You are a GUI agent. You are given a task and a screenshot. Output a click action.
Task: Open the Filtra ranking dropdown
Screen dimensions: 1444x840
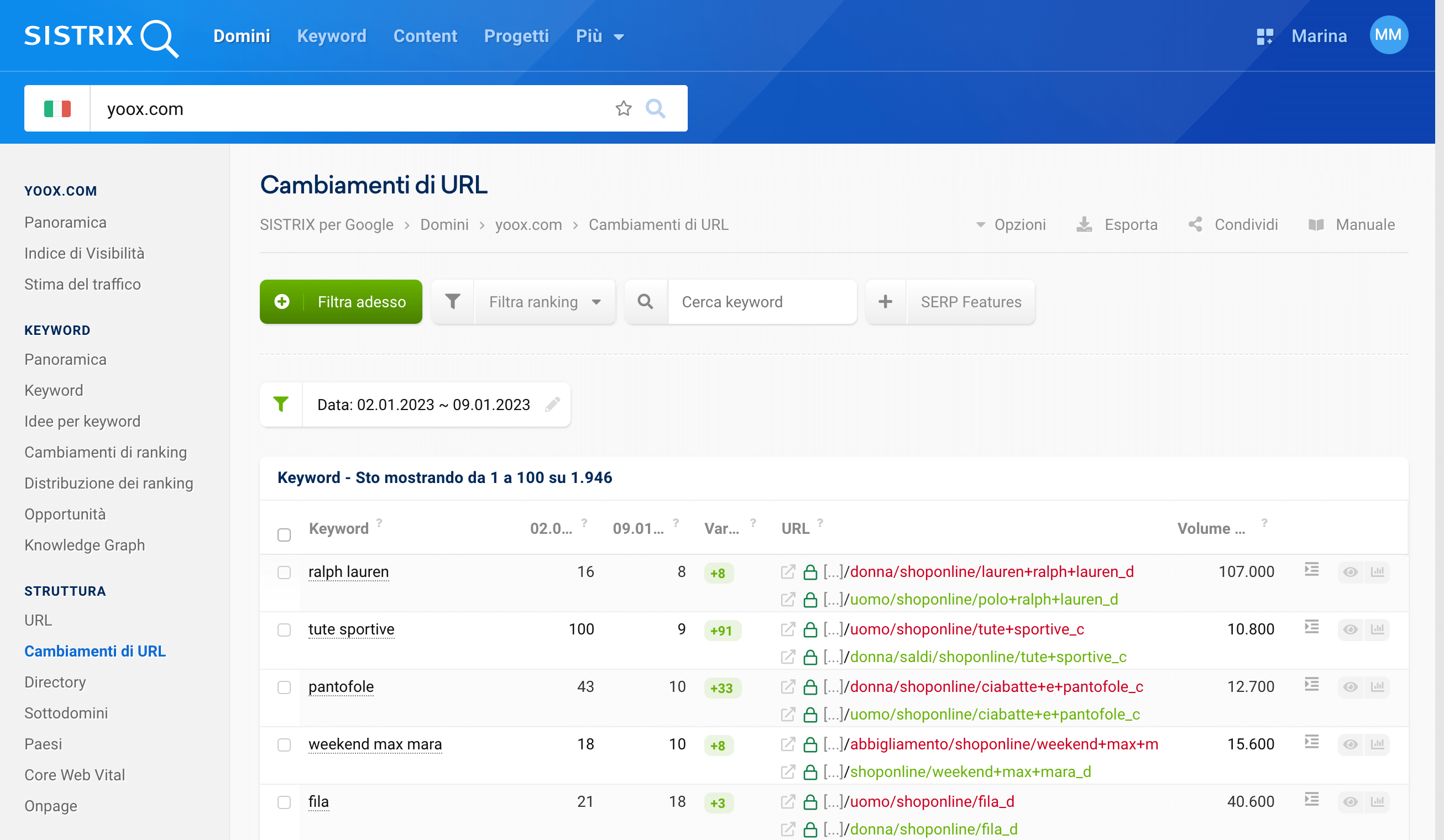click(545, 302)
